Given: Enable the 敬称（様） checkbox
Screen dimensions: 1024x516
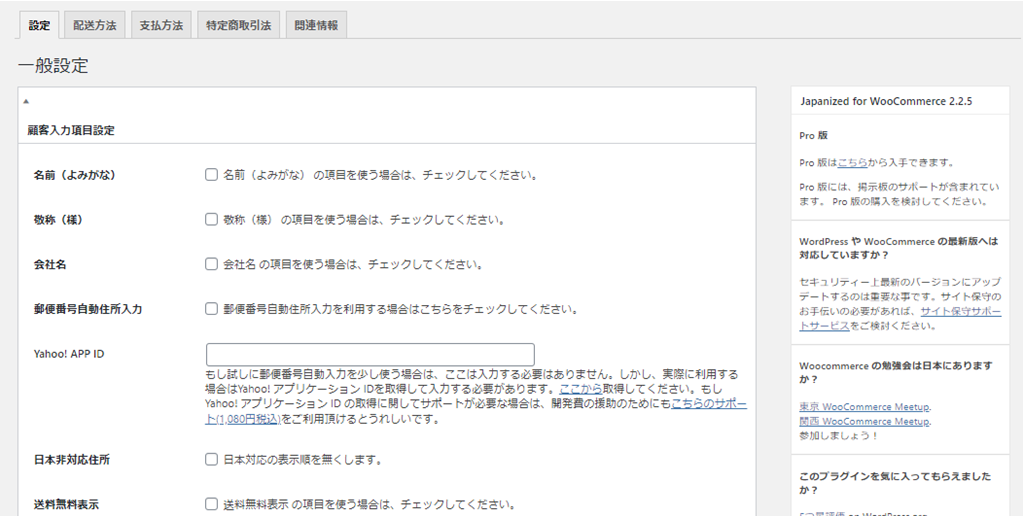Looking at the screenshot, I should point(211,220).
